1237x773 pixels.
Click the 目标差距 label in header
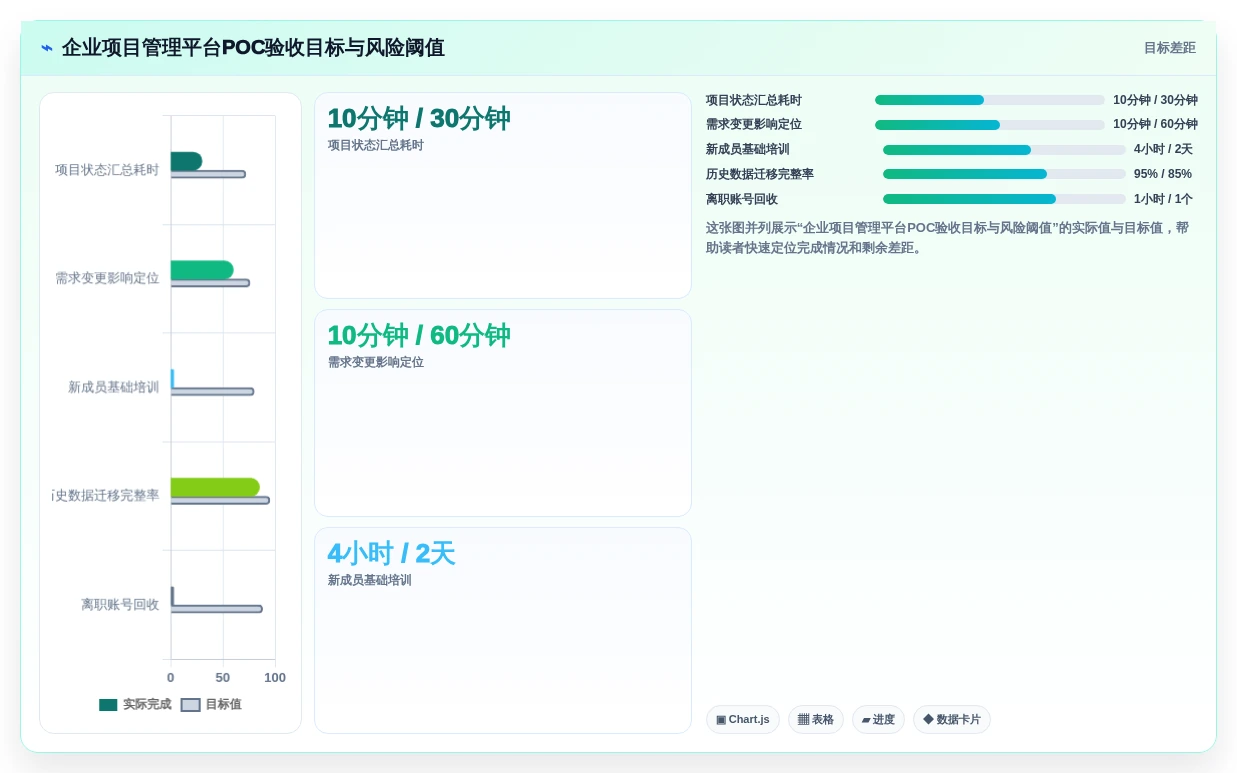tap(1169, 48)
